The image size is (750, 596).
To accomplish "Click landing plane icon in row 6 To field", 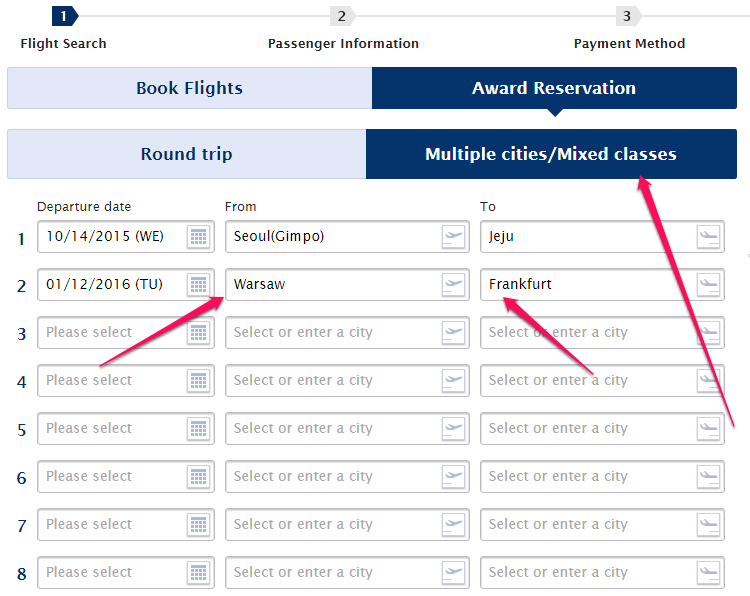I will [x=708, y=477].
